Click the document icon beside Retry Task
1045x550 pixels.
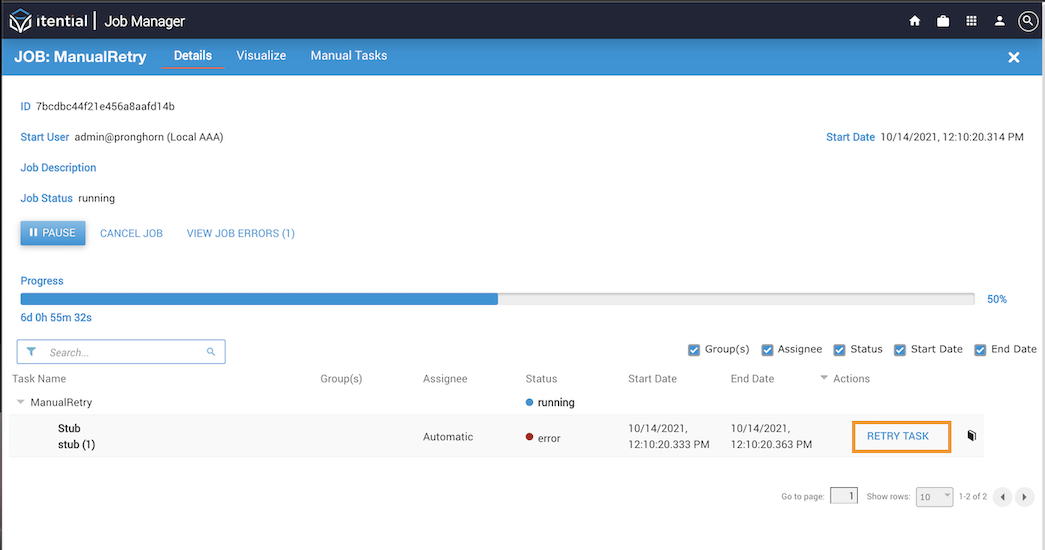pos(971,436)
